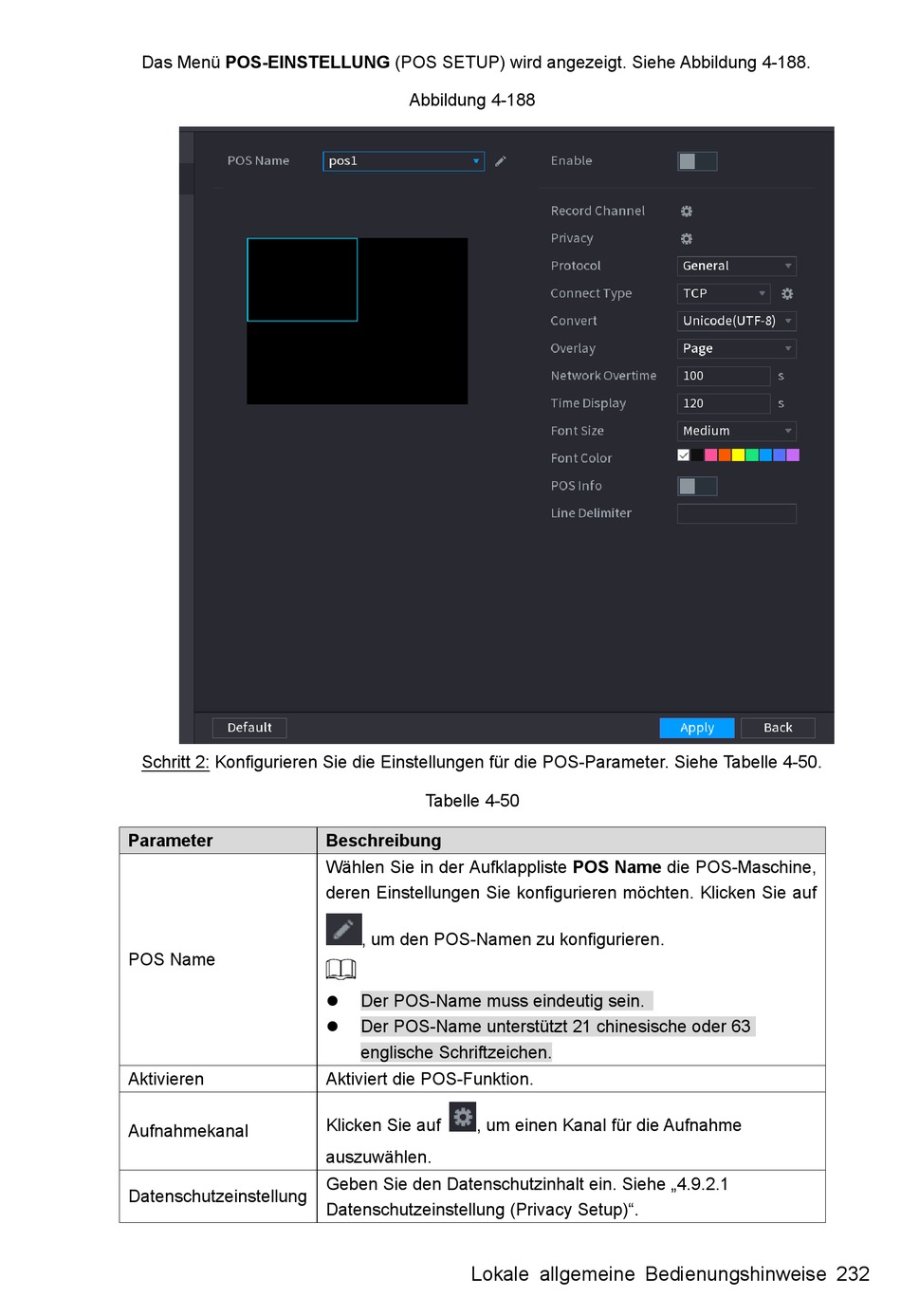The width and height of the screenshot is (901, 1316).
Task: Open Privacy gear settings
Action: [687, 238]
